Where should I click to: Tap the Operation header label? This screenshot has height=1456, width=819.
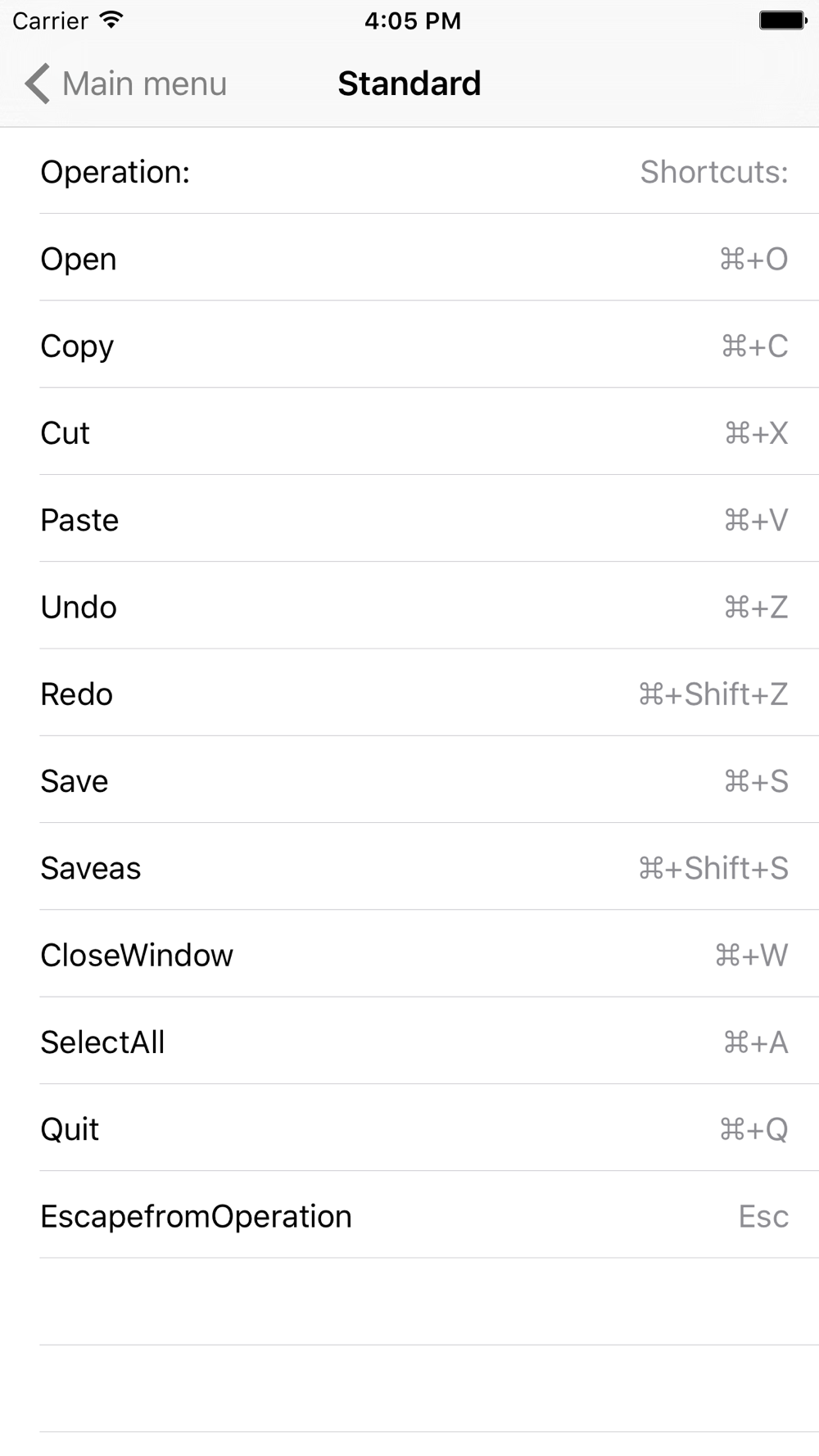[115, 172]
